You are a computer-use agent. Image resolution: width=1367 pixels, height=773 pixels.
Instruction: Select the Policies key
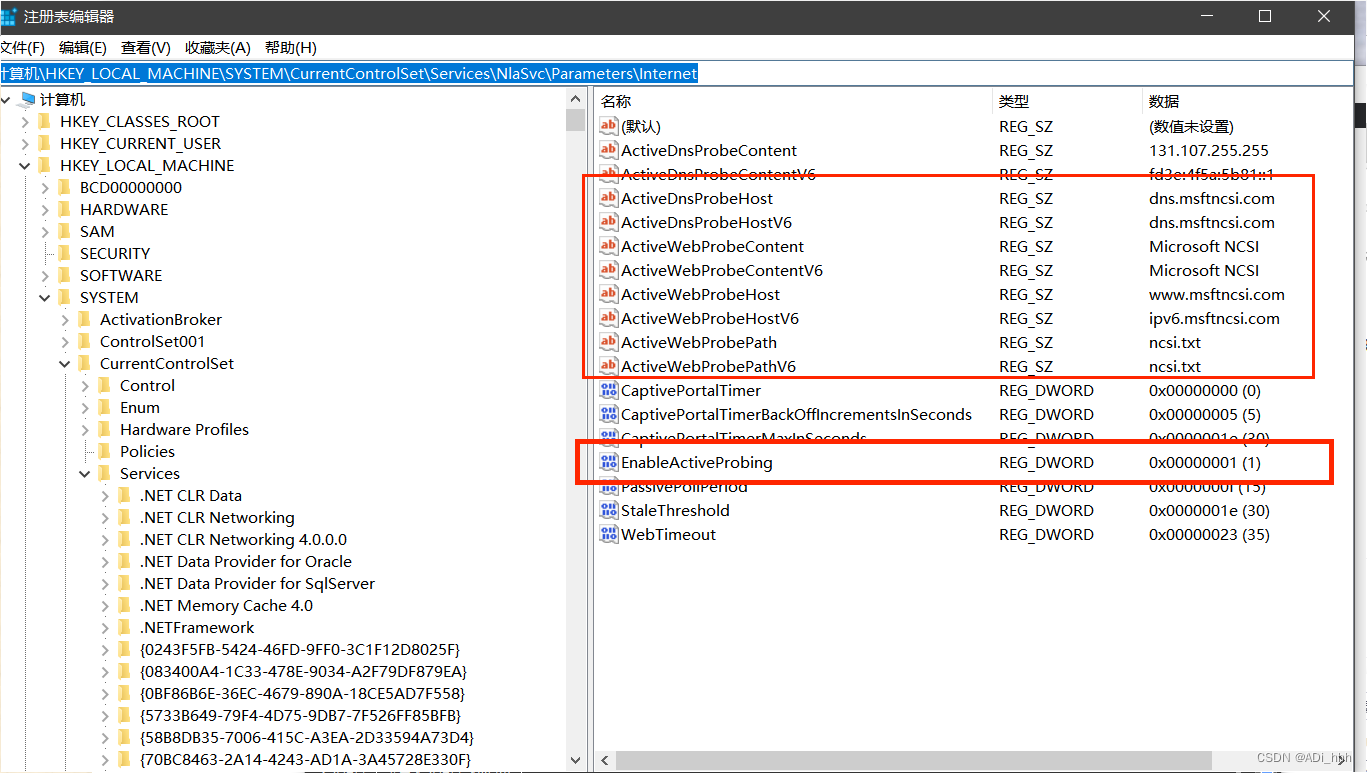click(x=147, y=451)
